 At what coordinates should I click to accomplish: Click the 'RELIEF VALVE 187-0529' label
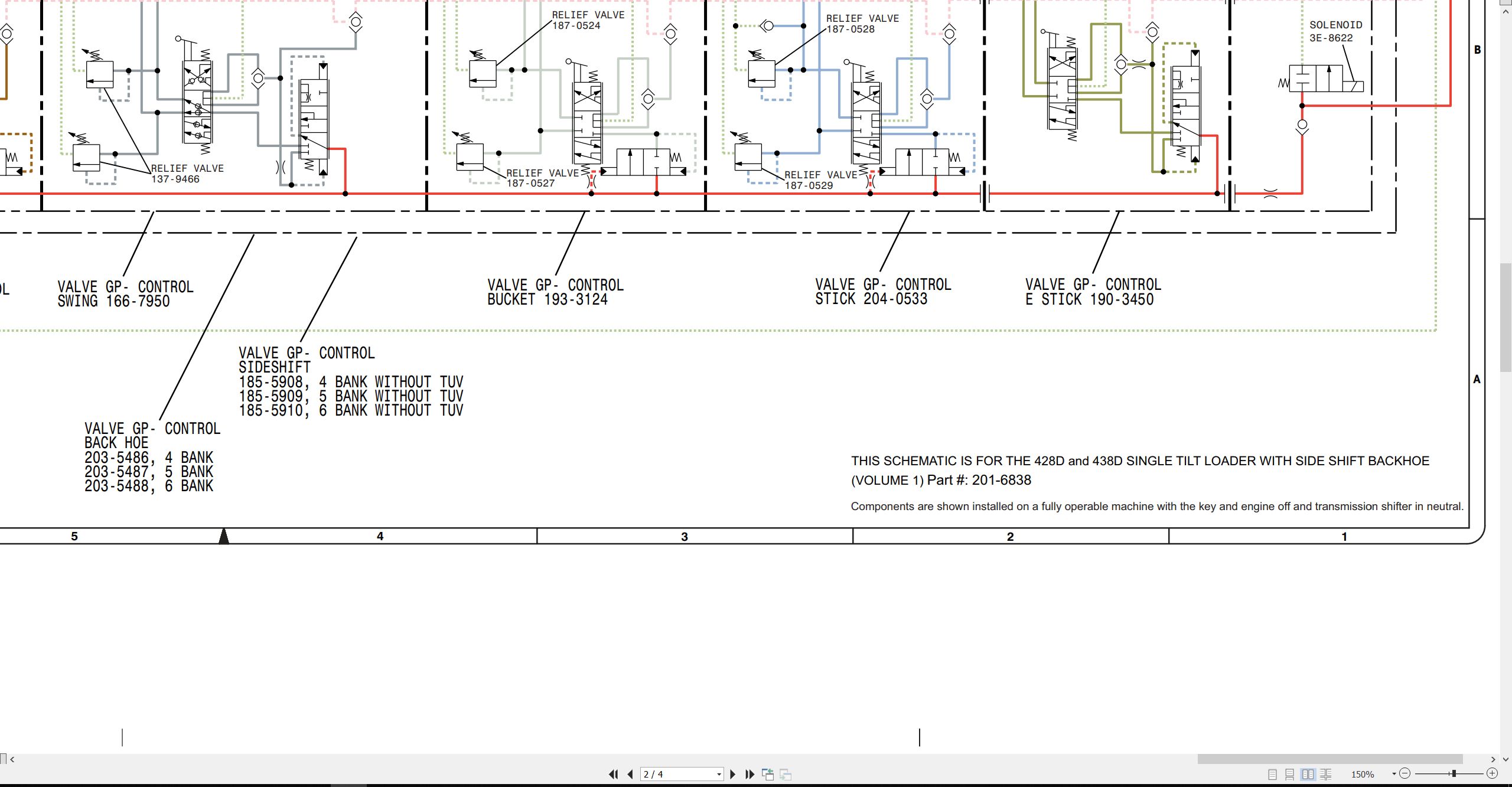point(820,180)
